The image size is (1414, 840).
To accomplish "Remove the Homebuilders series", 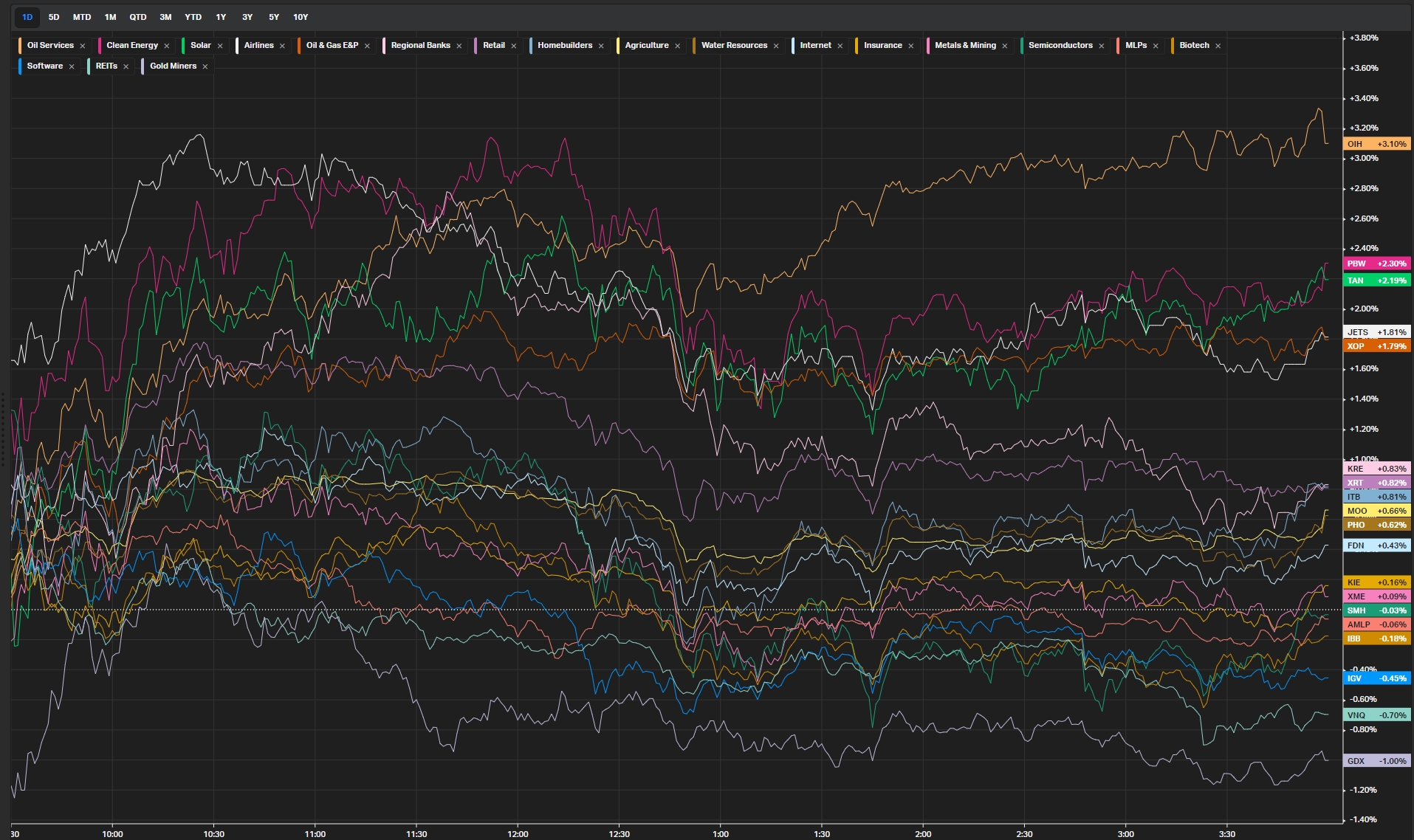I will tap(601, 46).
